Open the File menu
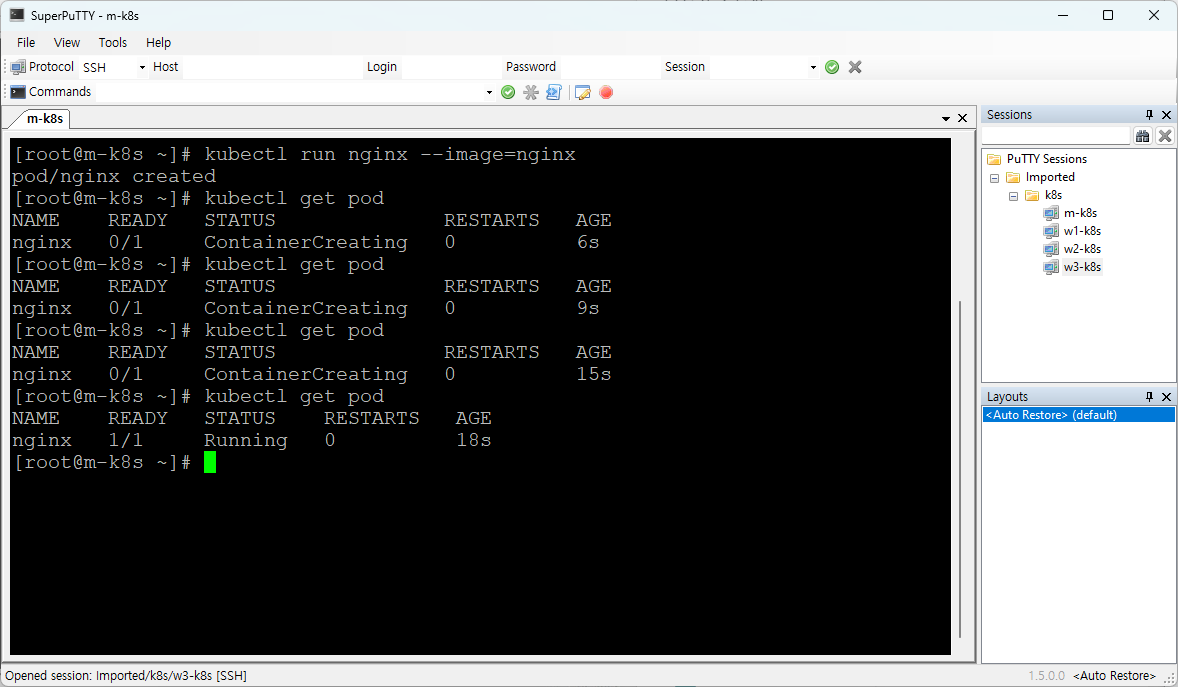This screenshot has width=1178, height=687. [x=26, y=43]
